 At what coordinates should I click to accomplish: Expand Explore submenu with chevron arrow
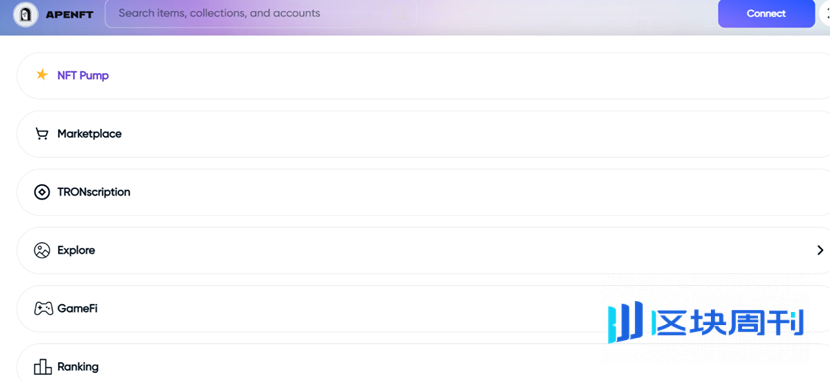820,250
